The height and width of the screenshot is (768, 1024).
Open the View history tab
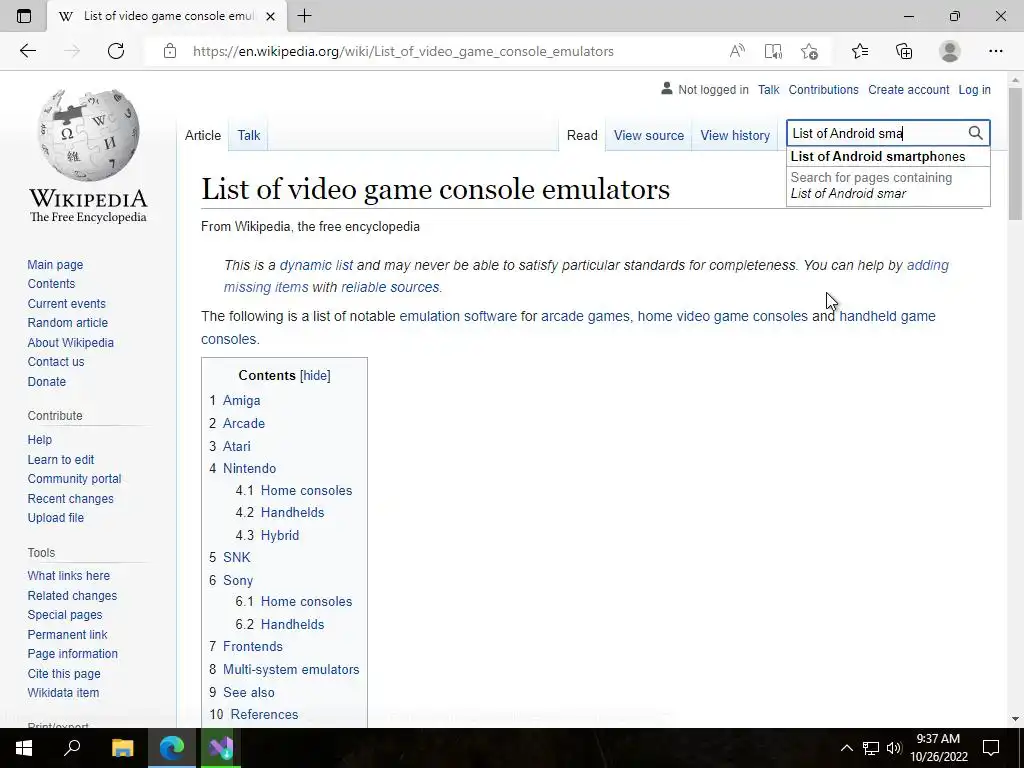pos(735,135)
